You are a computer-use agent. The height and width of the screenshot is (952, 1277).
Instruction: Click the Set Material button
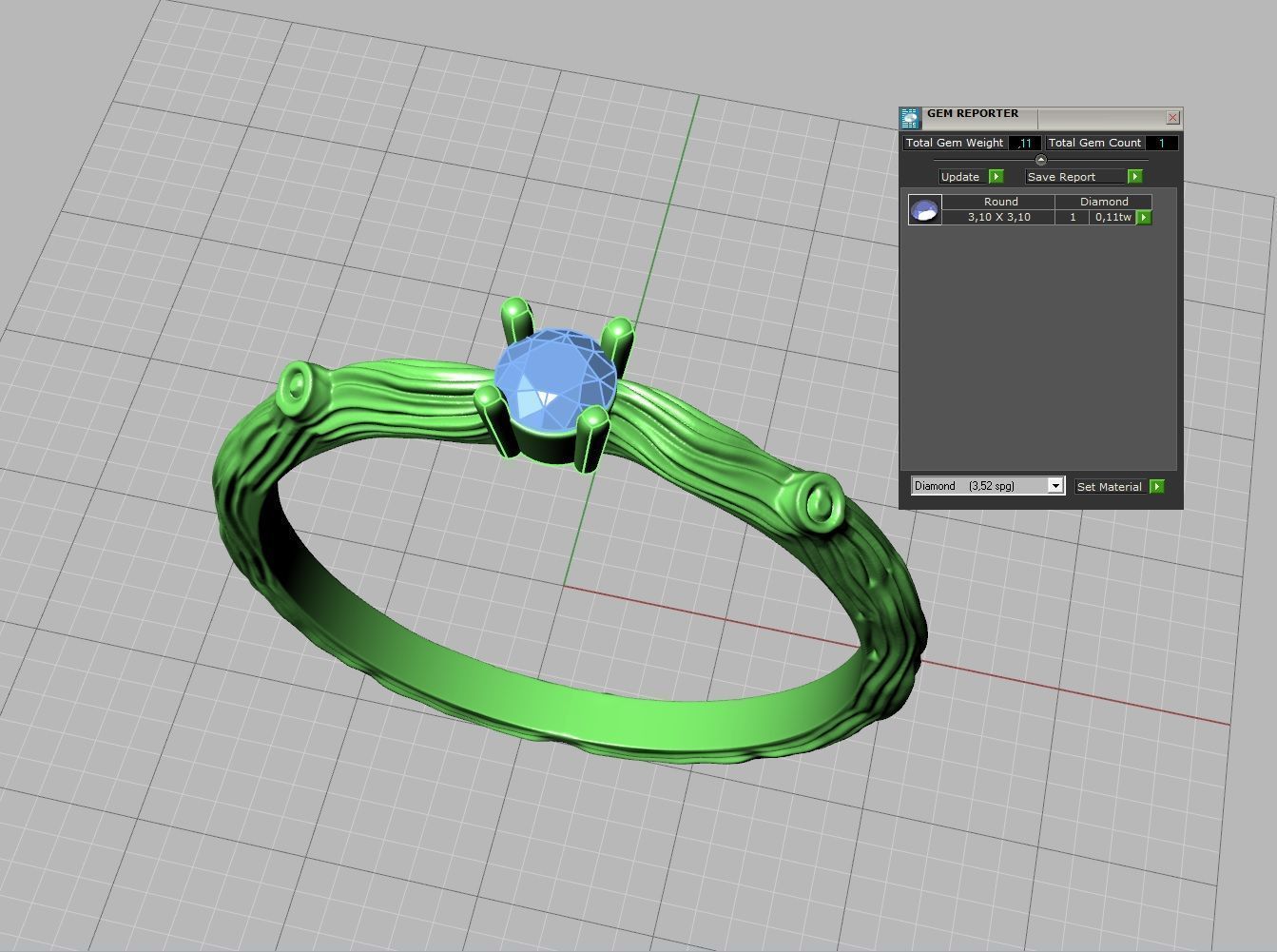click(x=1110, y=487)
